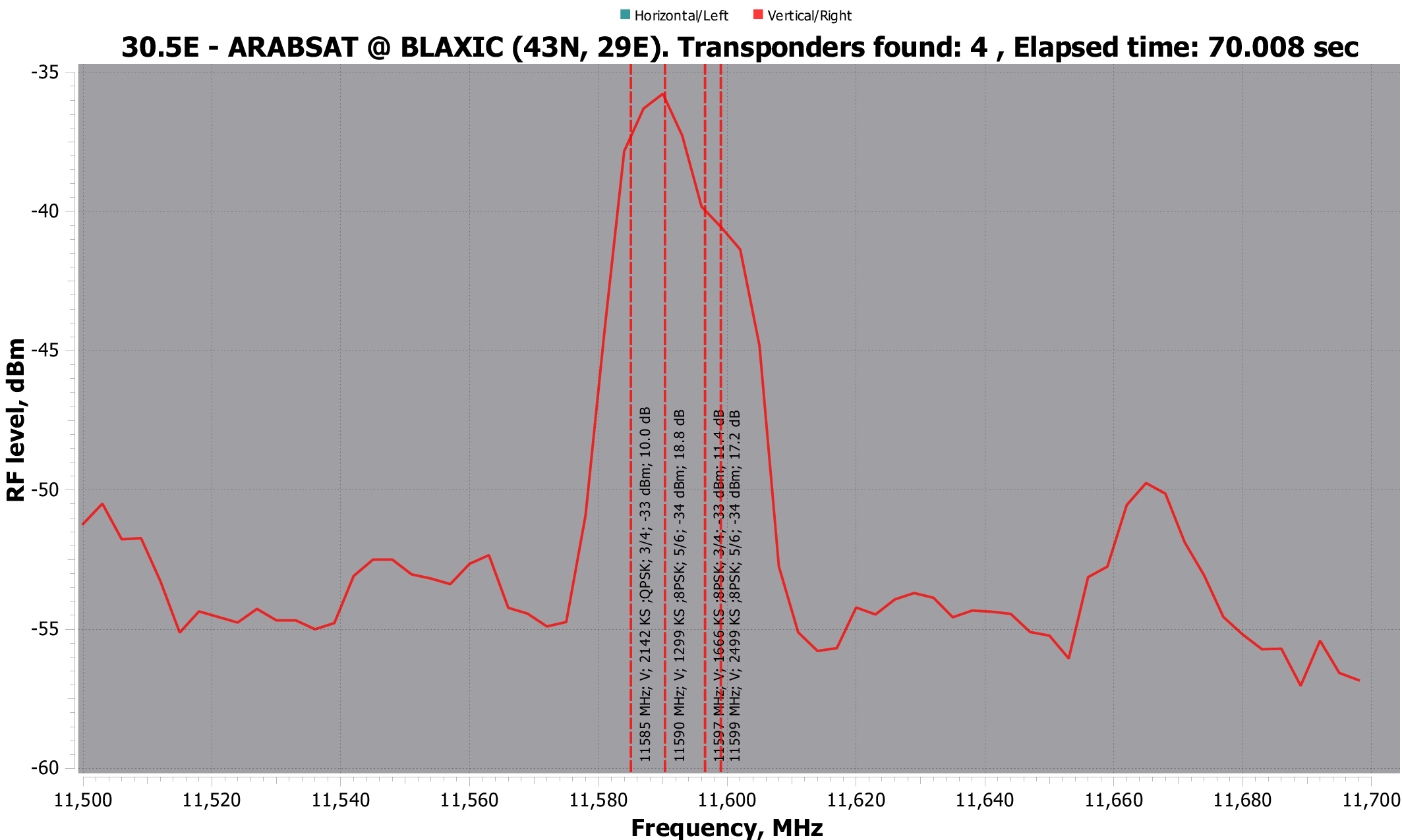Click the small peak at spectrum's left start

click(102, 504)
